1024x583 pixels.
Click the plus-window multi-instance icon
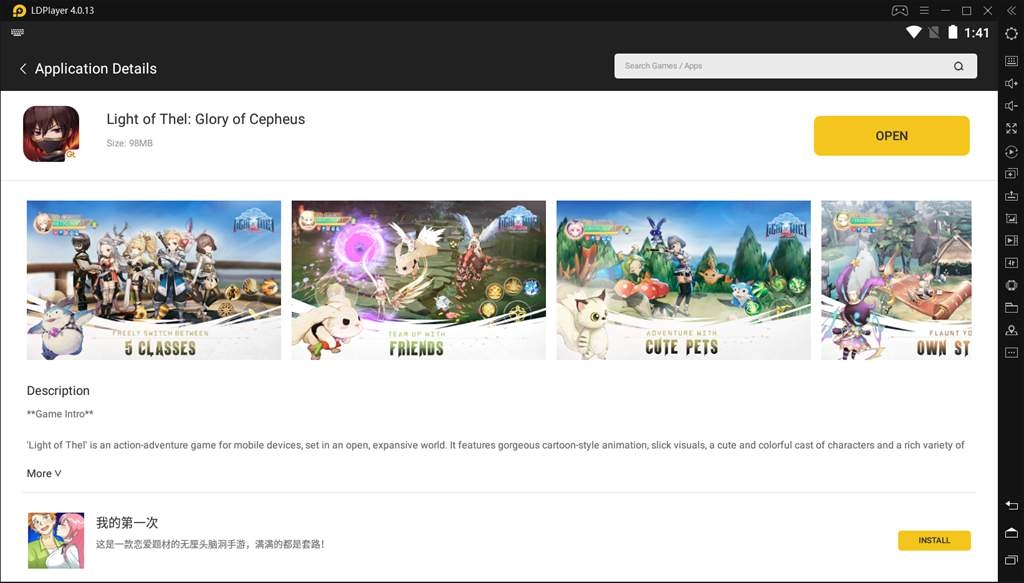point(1011,174)
